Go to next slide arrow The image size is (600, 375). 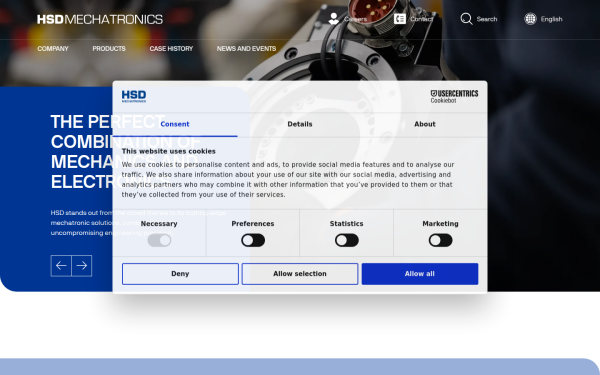pyautogui.click(x=82, y=266)
